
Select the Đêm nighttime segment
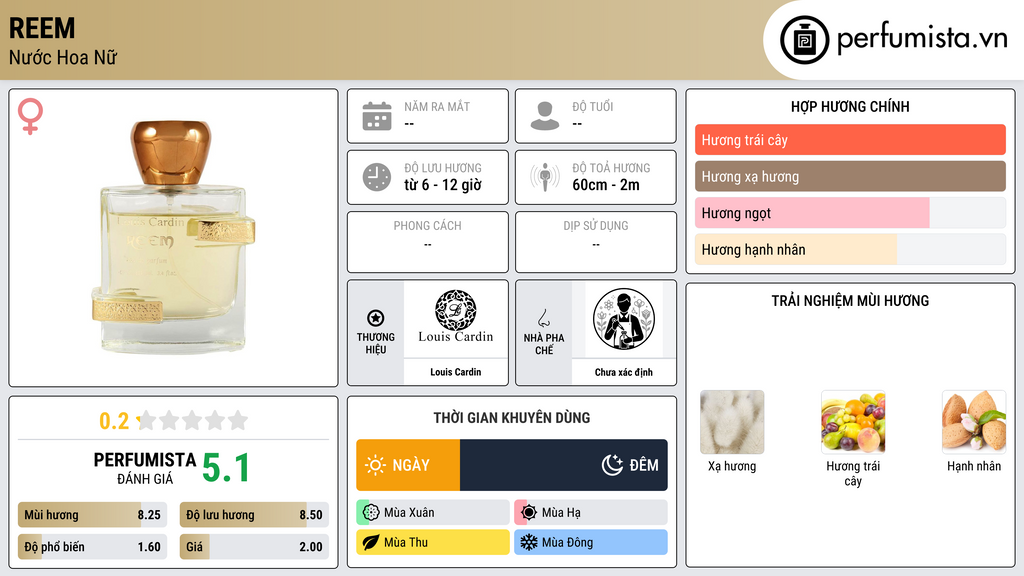564,465
